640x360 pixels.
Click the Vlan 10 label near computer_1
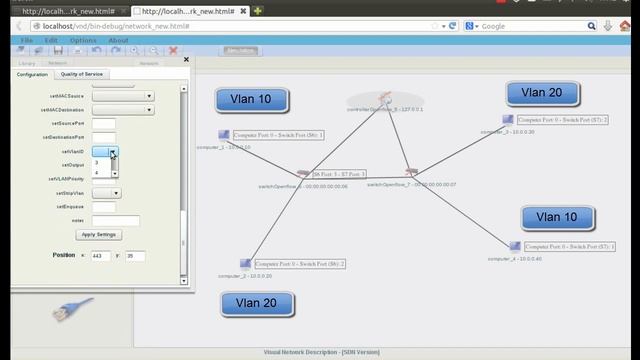click(x=252, y=100)
